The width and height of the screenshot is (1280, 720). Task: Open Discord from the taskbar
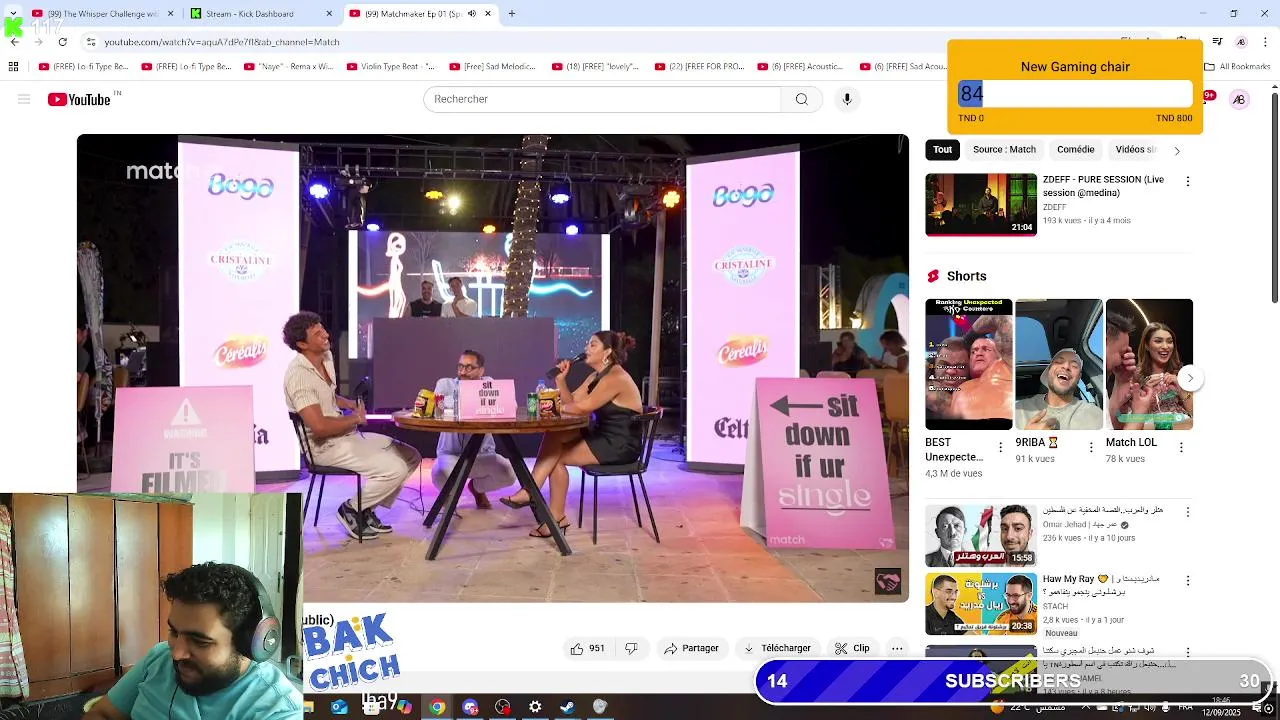coord(470,707)
